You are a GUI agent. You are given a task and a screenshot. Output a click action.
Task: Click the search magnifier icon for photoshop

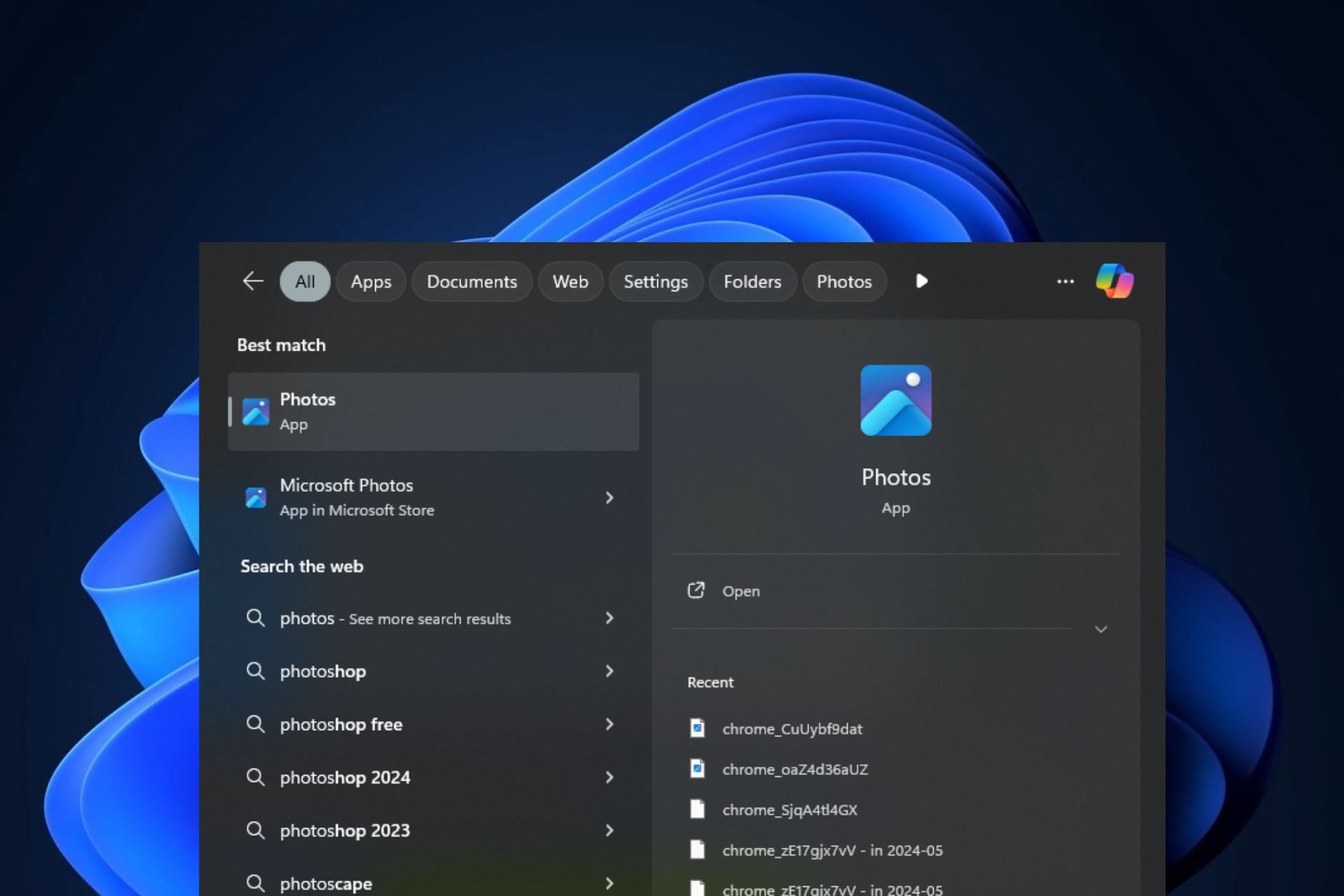tap(256, 670)
